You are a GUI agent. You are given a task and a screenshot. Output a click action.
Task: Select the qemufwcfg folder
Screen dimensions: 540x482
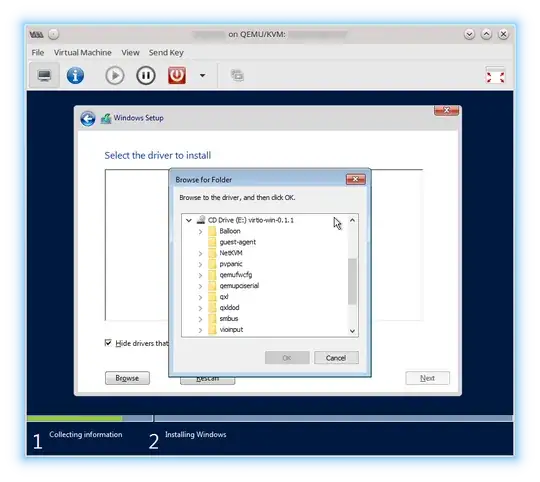236,275
